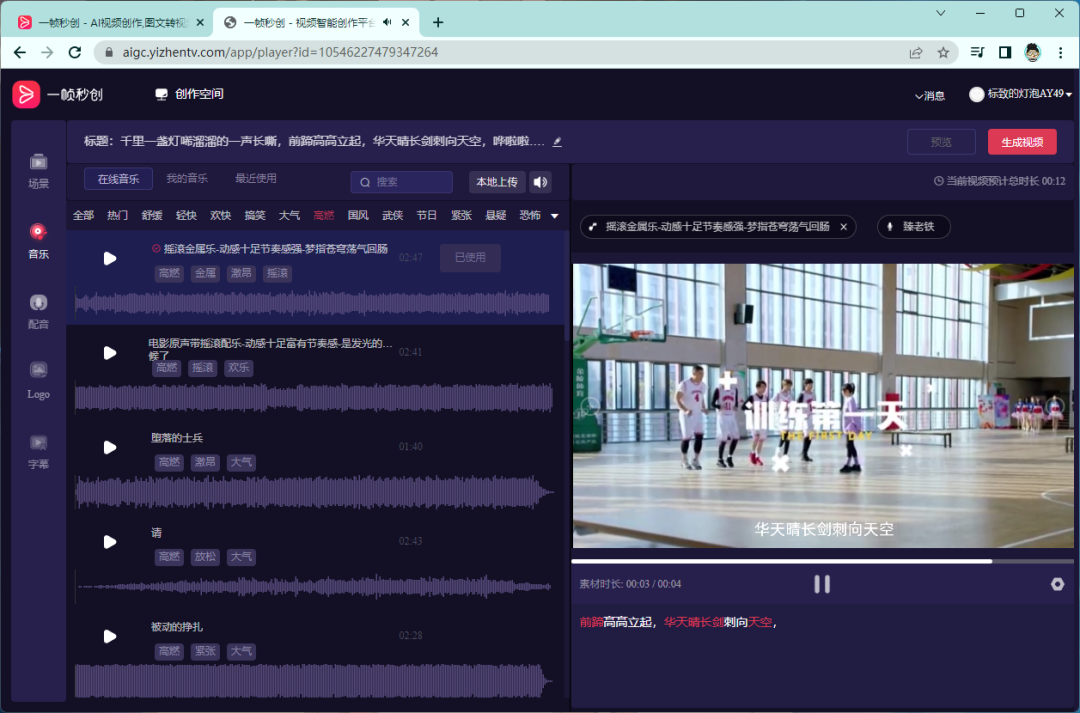1080x713 pixels.
Task: Click the music search input field
Action: pyautogui.click(x=402, y=182)
